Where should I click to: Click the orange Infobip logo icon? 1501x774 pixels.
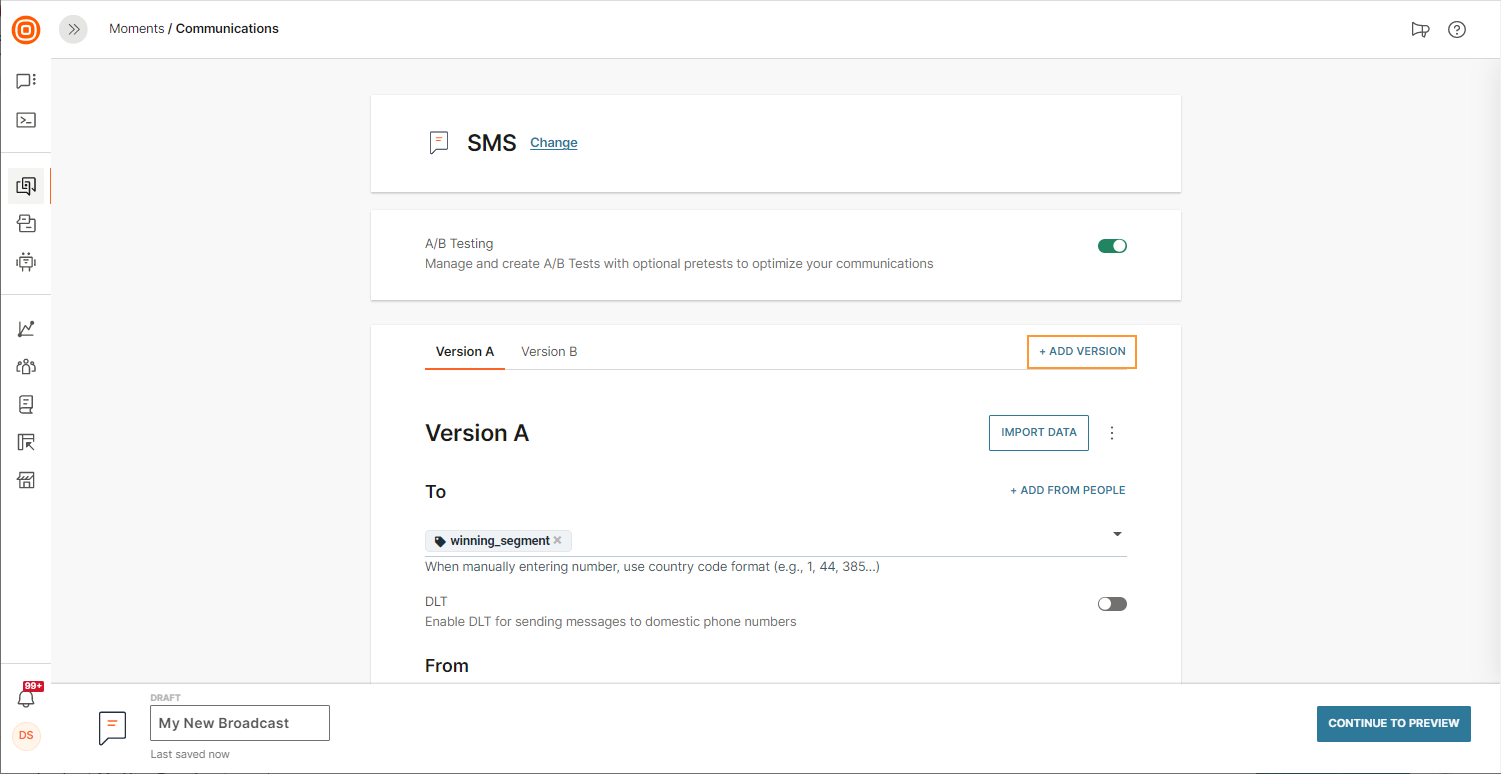[x=26, y=30]
